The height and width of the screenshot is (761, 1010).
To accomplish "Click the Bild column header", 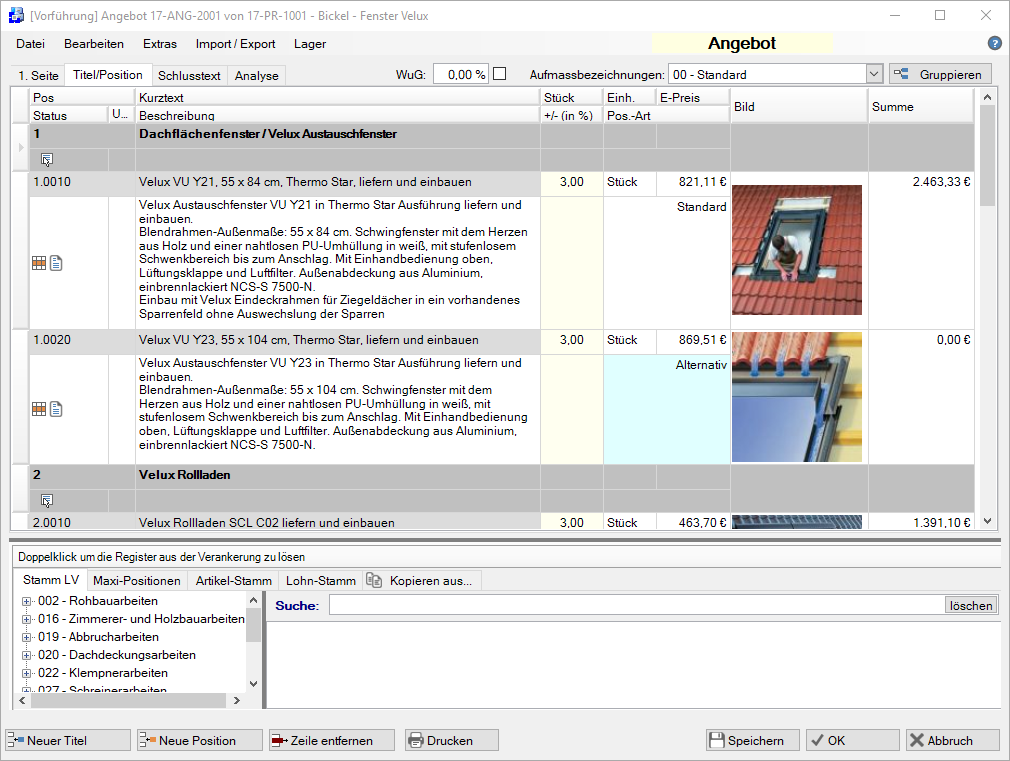I will (799, 107).
